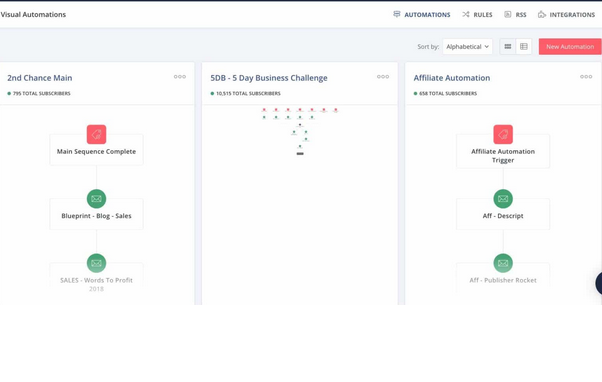Viewport: 602px width, 382px height.
Task: Open options menu for Affiliate Automation
Action: coord(586,77)
